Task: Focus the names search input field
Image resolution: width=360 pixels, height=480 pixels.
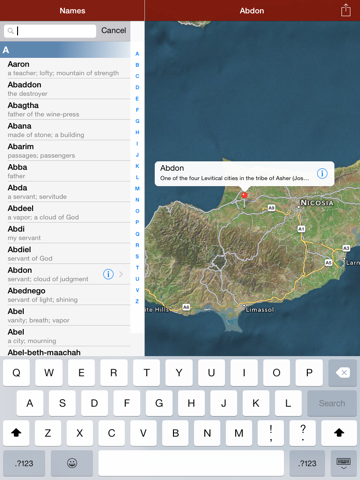Action: point(50,31)
